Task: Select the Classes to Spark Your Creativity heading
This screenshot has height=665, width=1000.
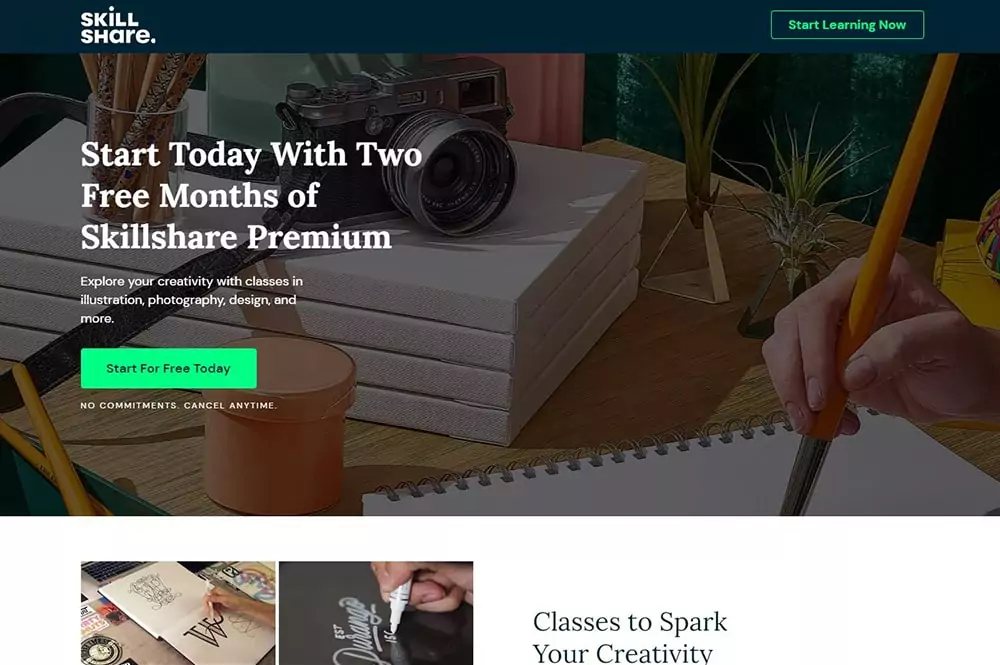Action: click(629, 637)
